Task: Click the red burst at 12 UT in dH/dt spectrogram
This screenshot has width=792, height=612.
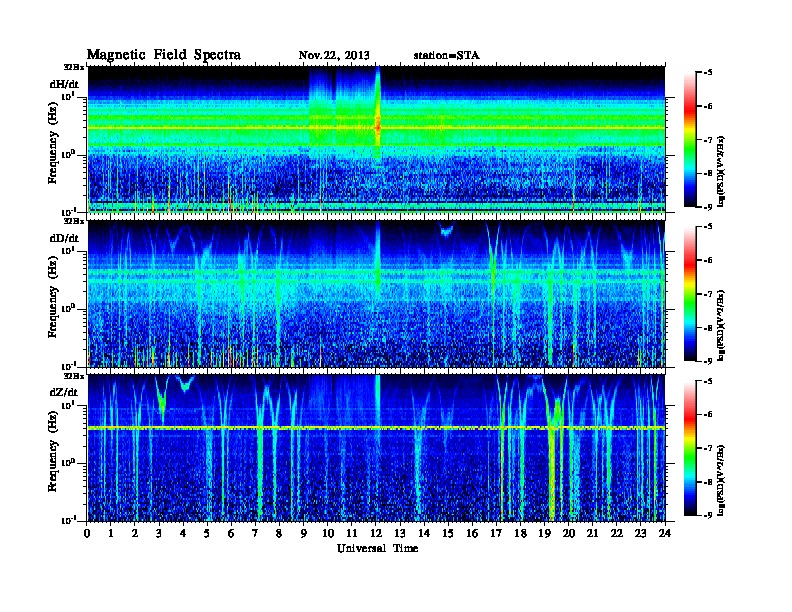Action: click(377, 125)
